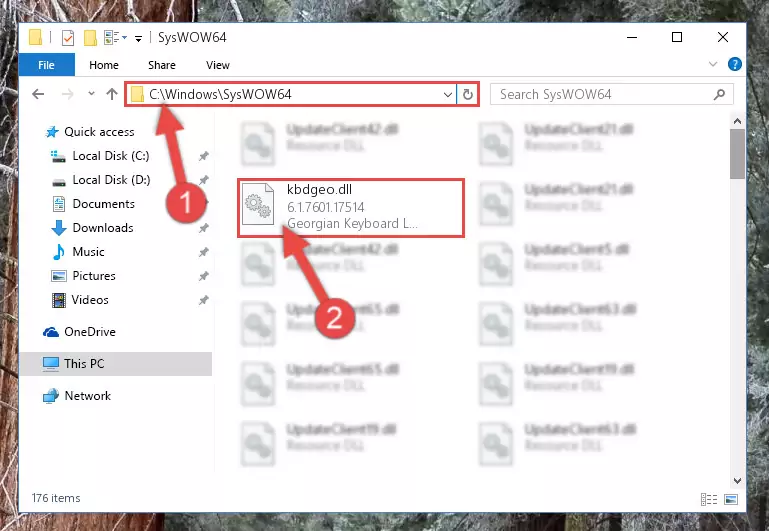Expand the address bar history dropdown
This screenshot has width=769, height=531.
[447, 94]
